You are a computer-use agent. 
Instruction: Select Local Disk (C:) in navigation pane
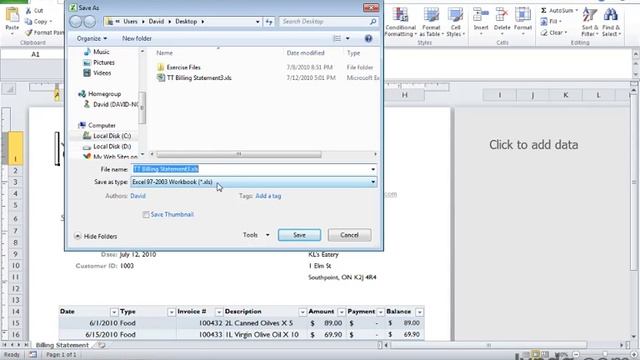[107, 136]
